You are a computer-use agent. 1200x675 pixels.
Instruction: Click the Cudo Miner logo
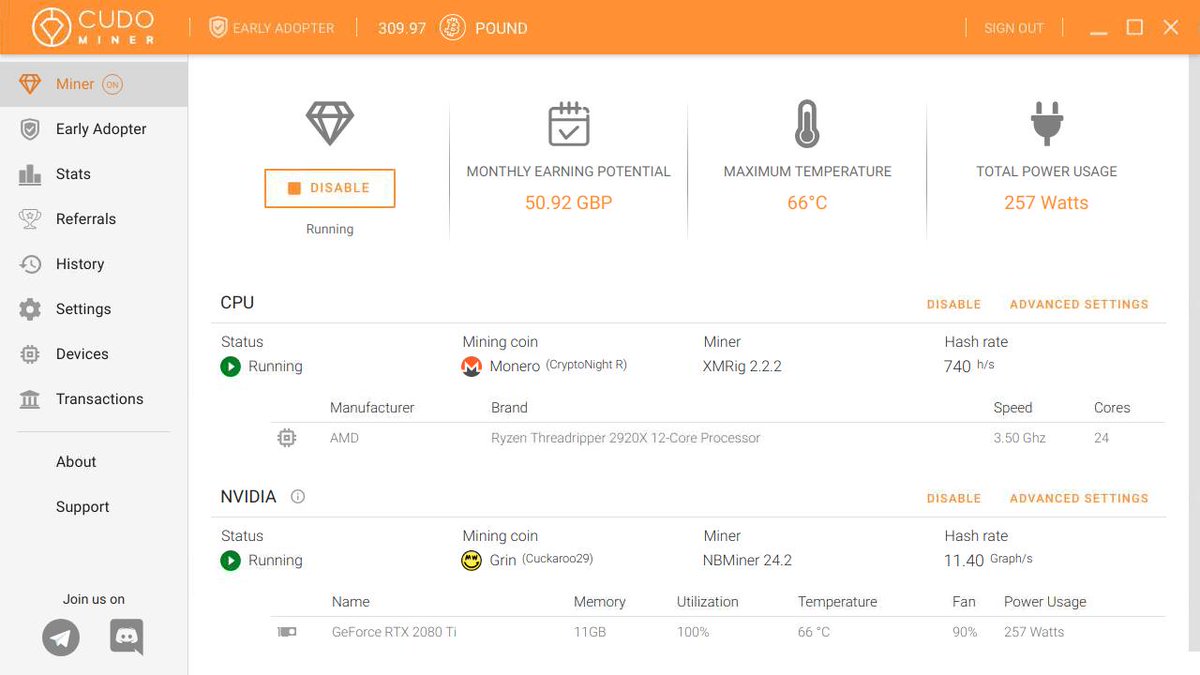94,28
